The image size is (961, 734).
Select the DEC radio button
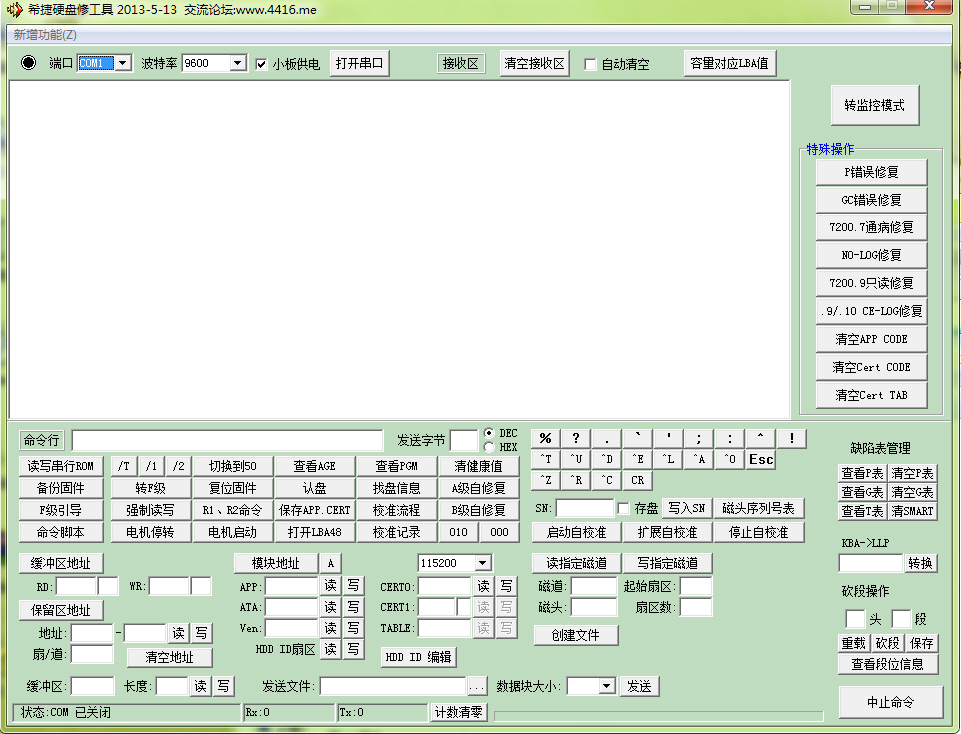[489, 433]
